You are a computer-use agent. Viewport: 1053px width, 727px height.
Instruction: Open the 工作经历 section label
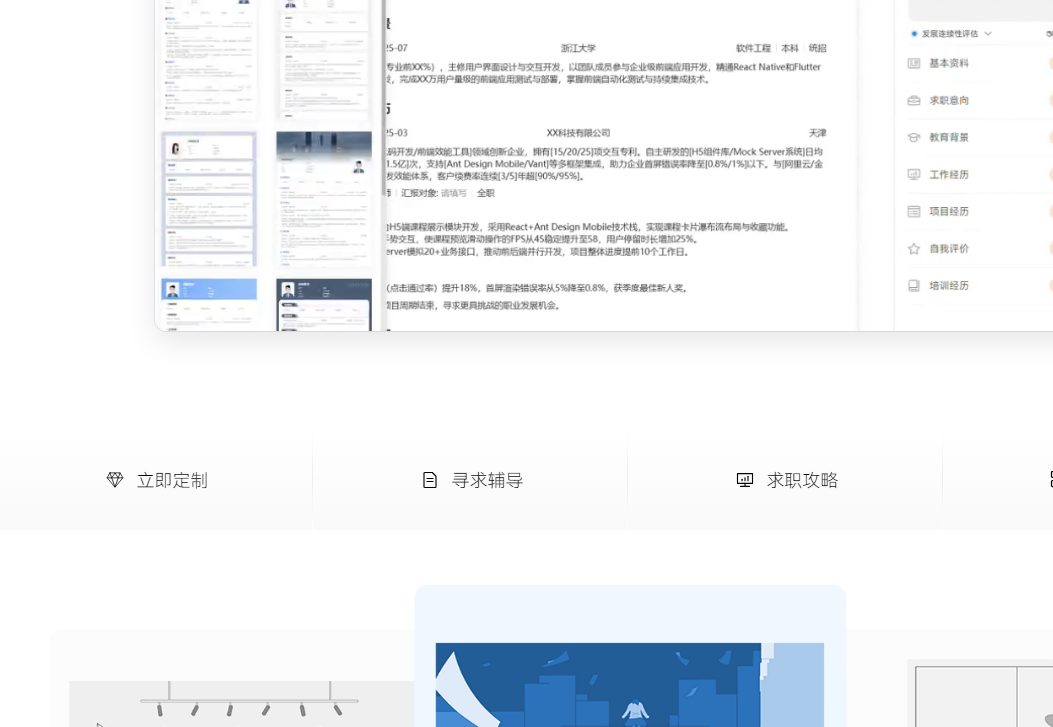tap(948, 175)
